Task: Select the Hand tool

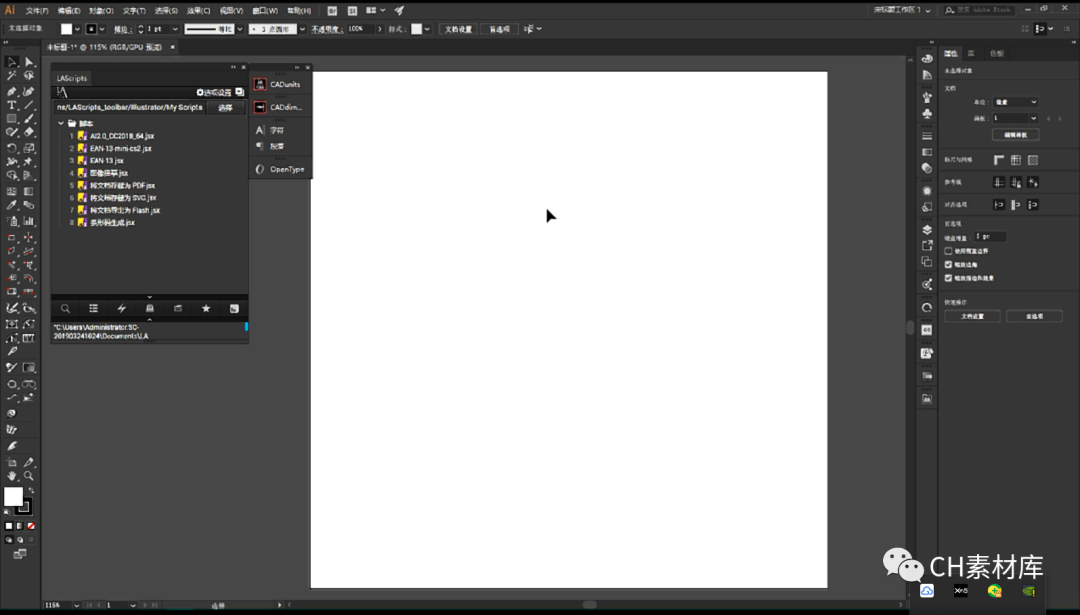Action: pyautogui.click(x=12, y=476)
